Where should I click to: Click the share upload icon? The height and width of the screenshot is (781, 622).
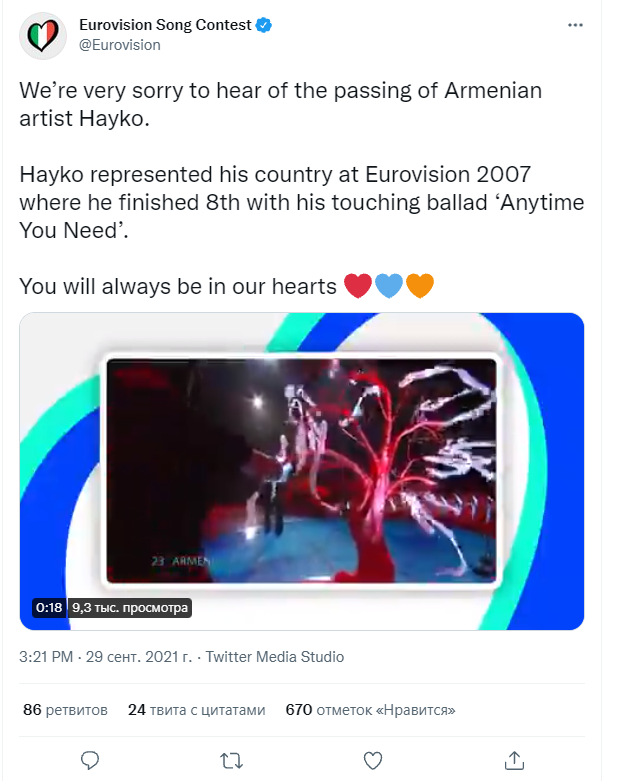click(513, 760)
